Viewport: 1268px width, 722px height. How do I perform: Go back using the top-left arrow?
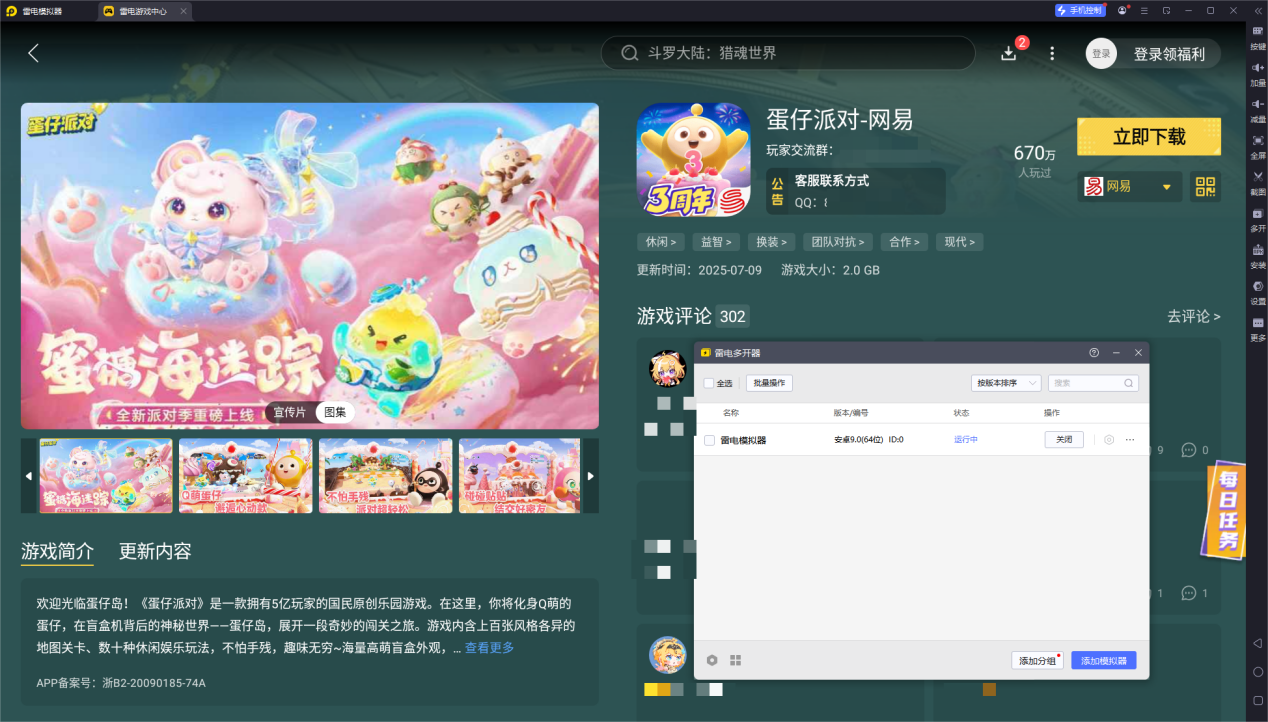click(x=33, y=53)
